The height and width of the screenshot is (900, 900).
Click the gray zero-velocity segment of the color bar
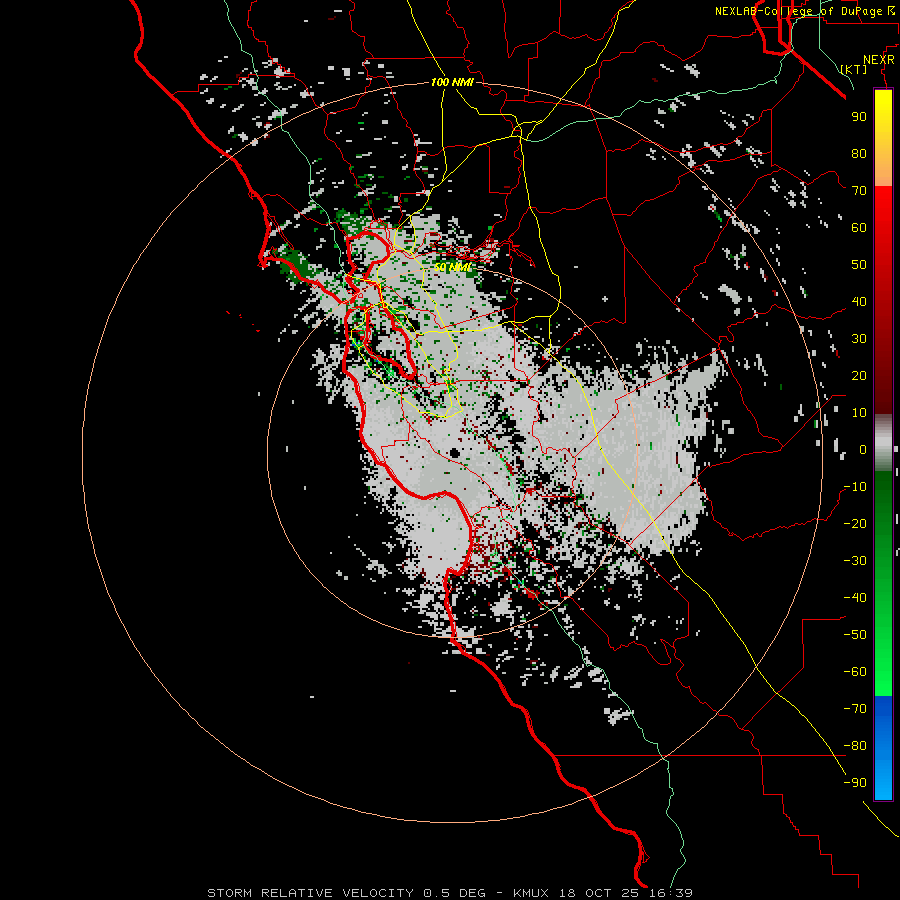883,443
